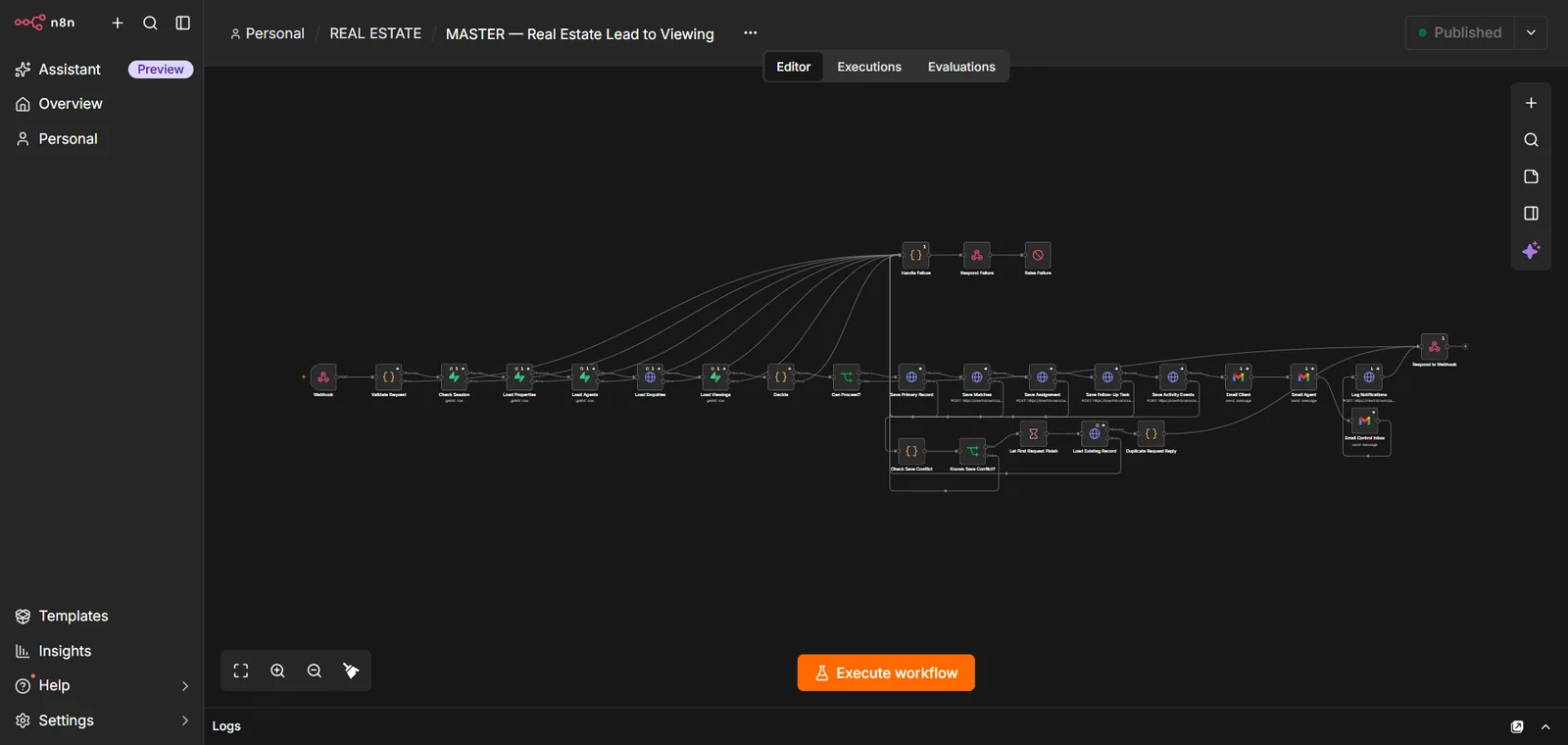
Task: Expand the Published dropdown arrow
Action: click(1531, 32)
